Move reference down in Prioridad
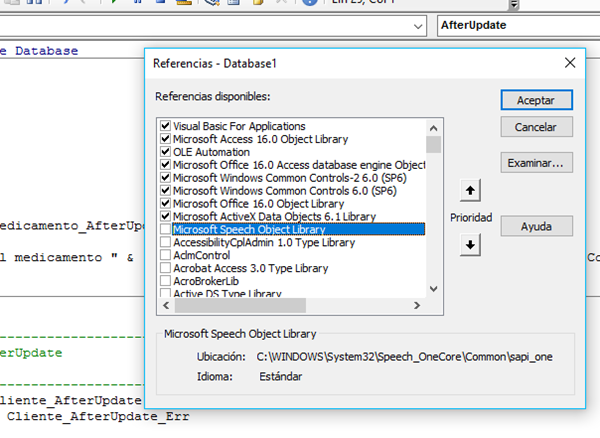The height and width of the screenshot is (438, 600). click(470, 244)
